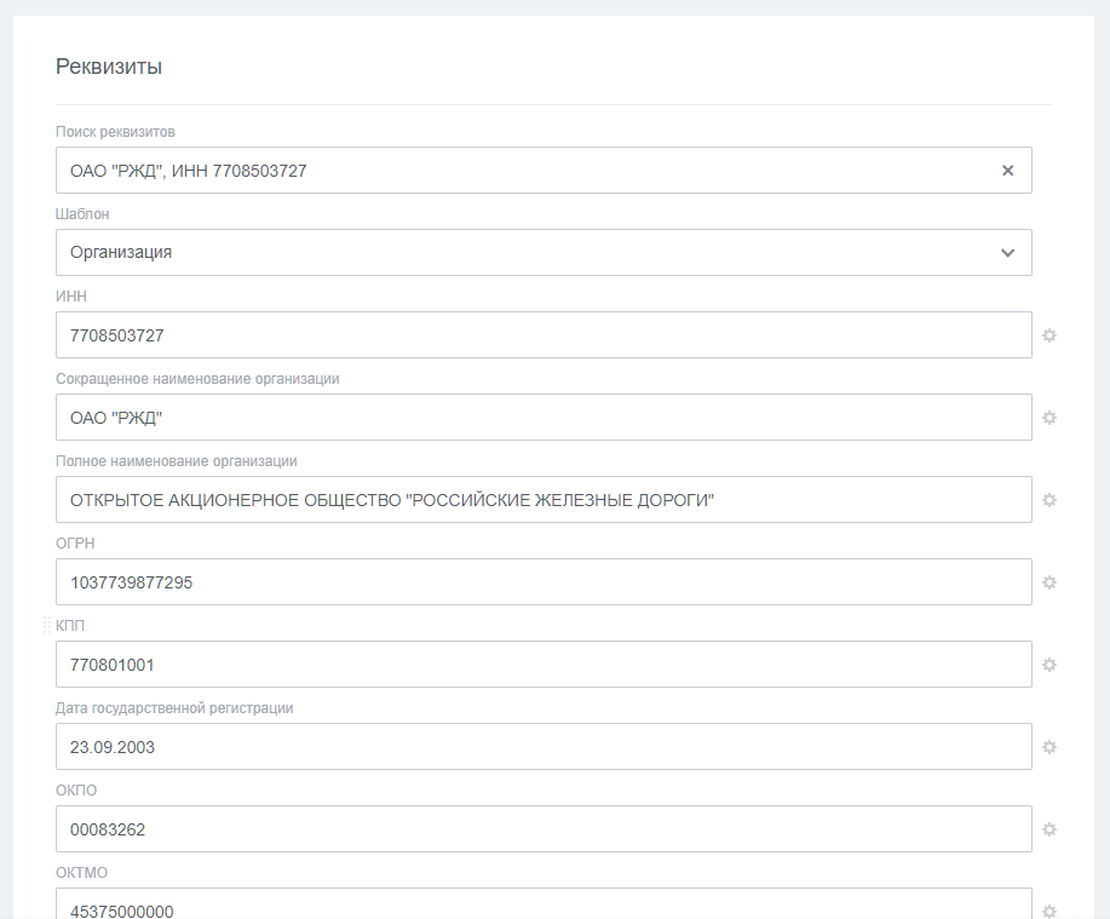Focus the ИНН input with 7708503727
Viewport: 1110px width, 919px height.
544,335
